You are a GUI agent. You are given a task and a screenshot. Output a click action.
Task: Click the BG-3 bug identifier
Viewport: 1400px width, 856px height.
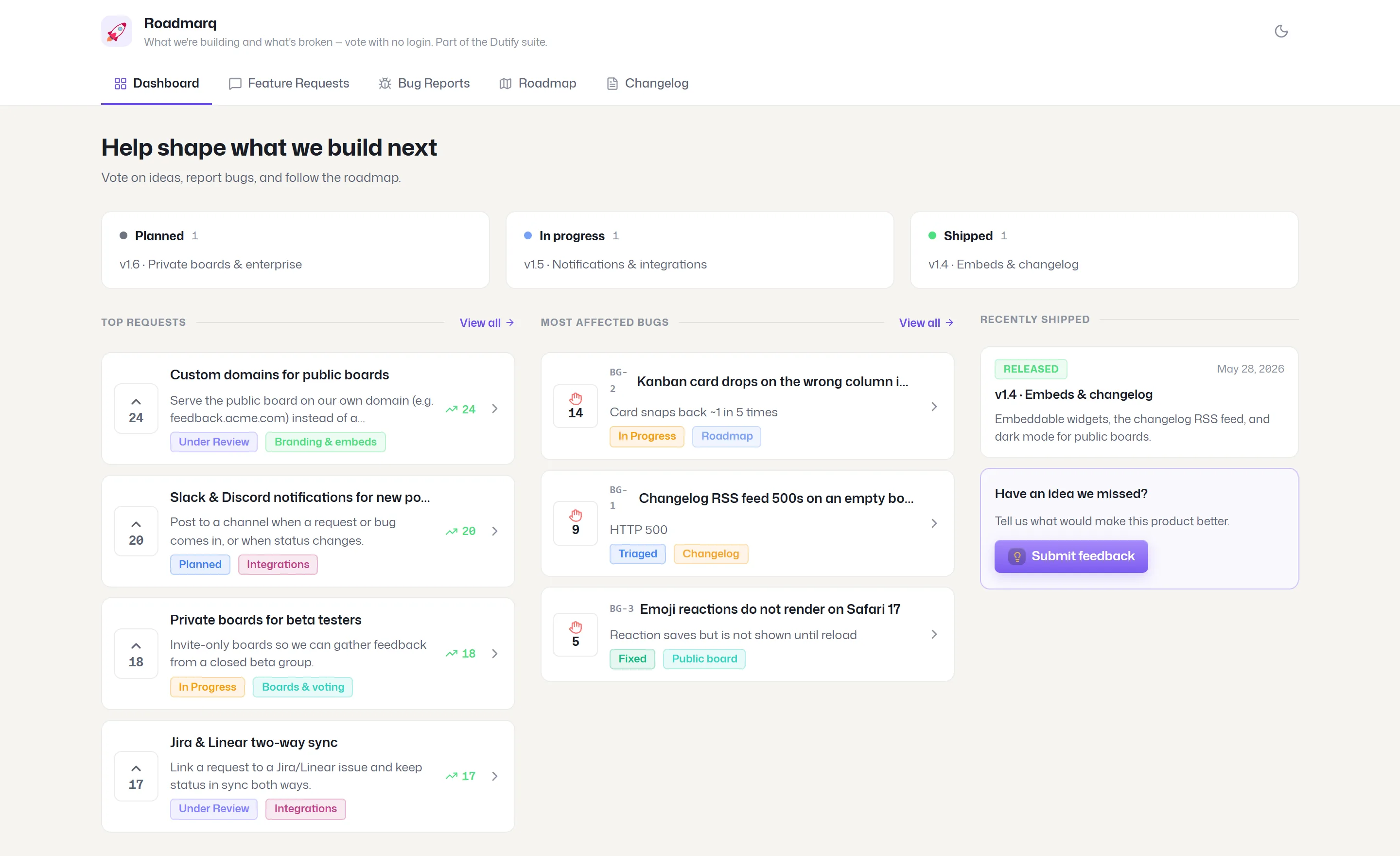[621, 609]
